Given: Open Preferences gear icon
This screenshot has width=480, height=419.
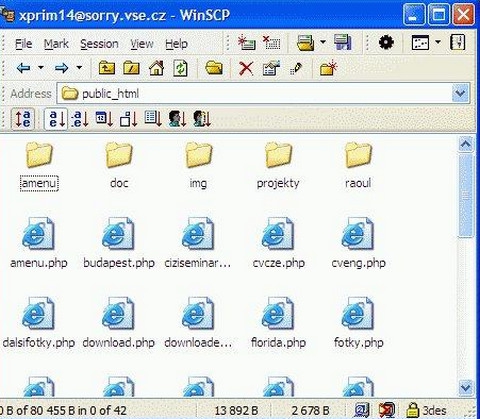Looking at the screenshot, I should [386, 43].
